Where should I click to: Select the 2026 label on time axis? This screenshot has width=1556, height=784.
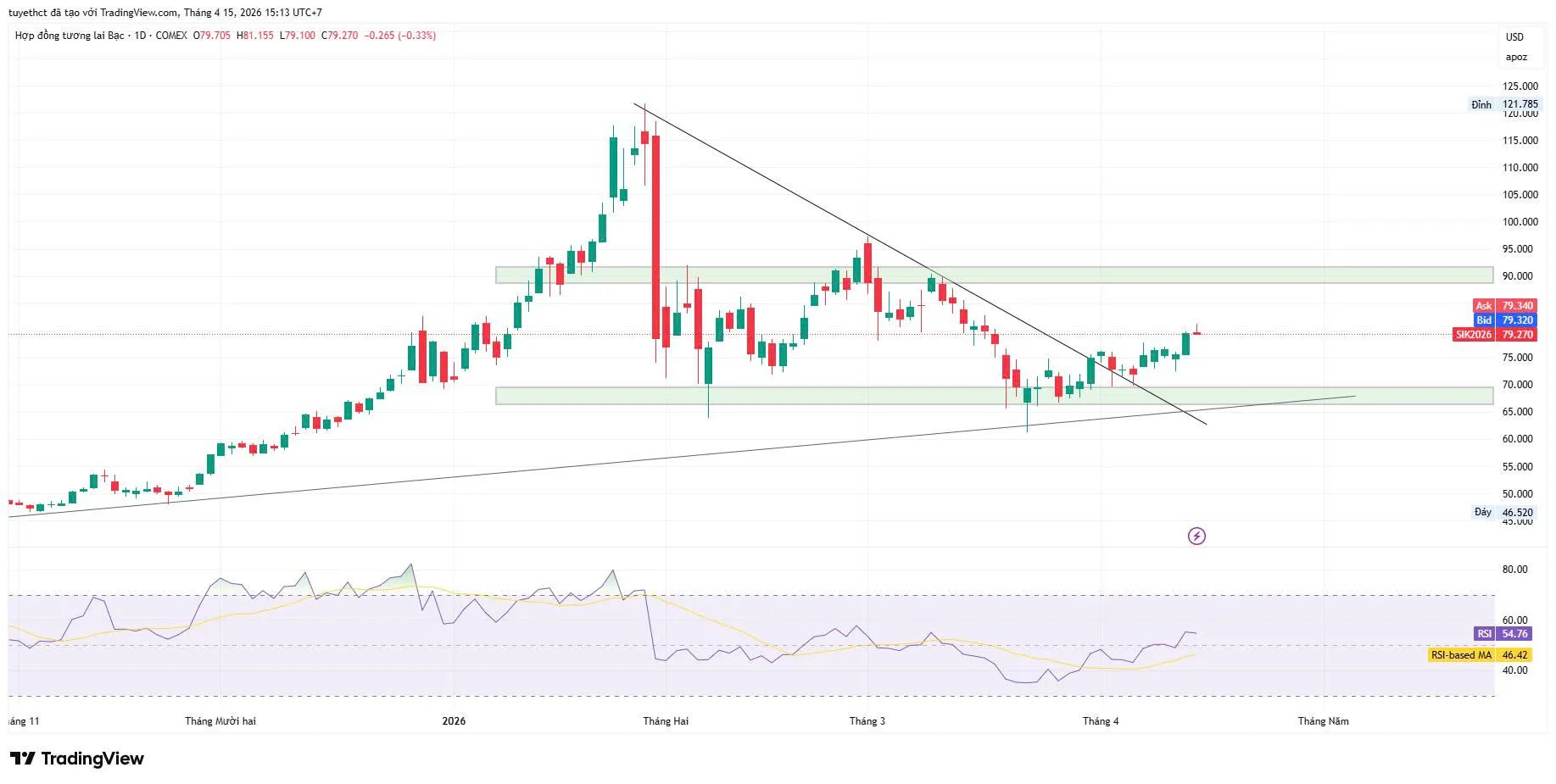point(453,722)
